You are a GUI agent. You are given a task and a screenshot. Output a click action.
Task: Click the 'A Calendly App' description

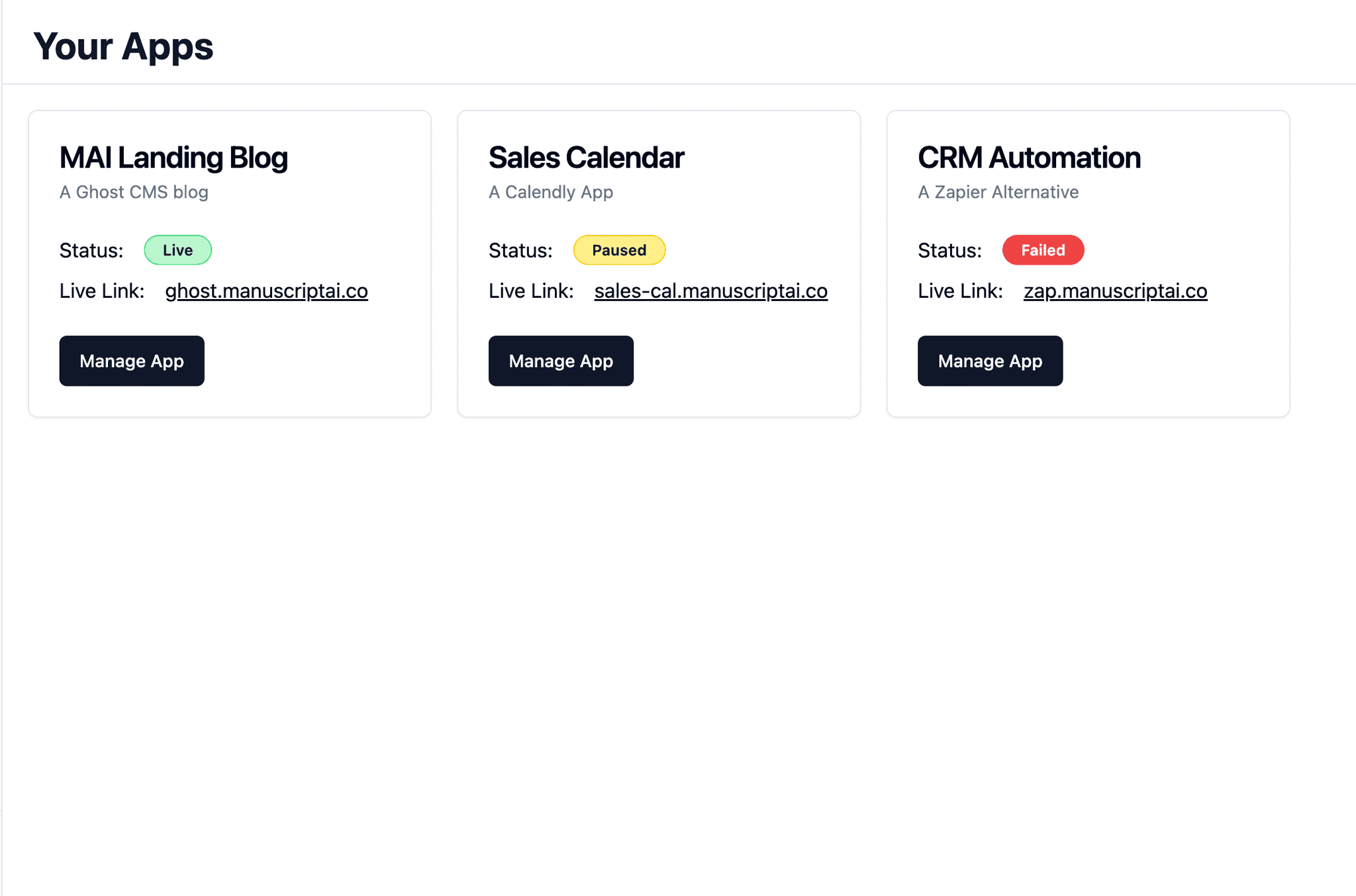coord(551,192)
